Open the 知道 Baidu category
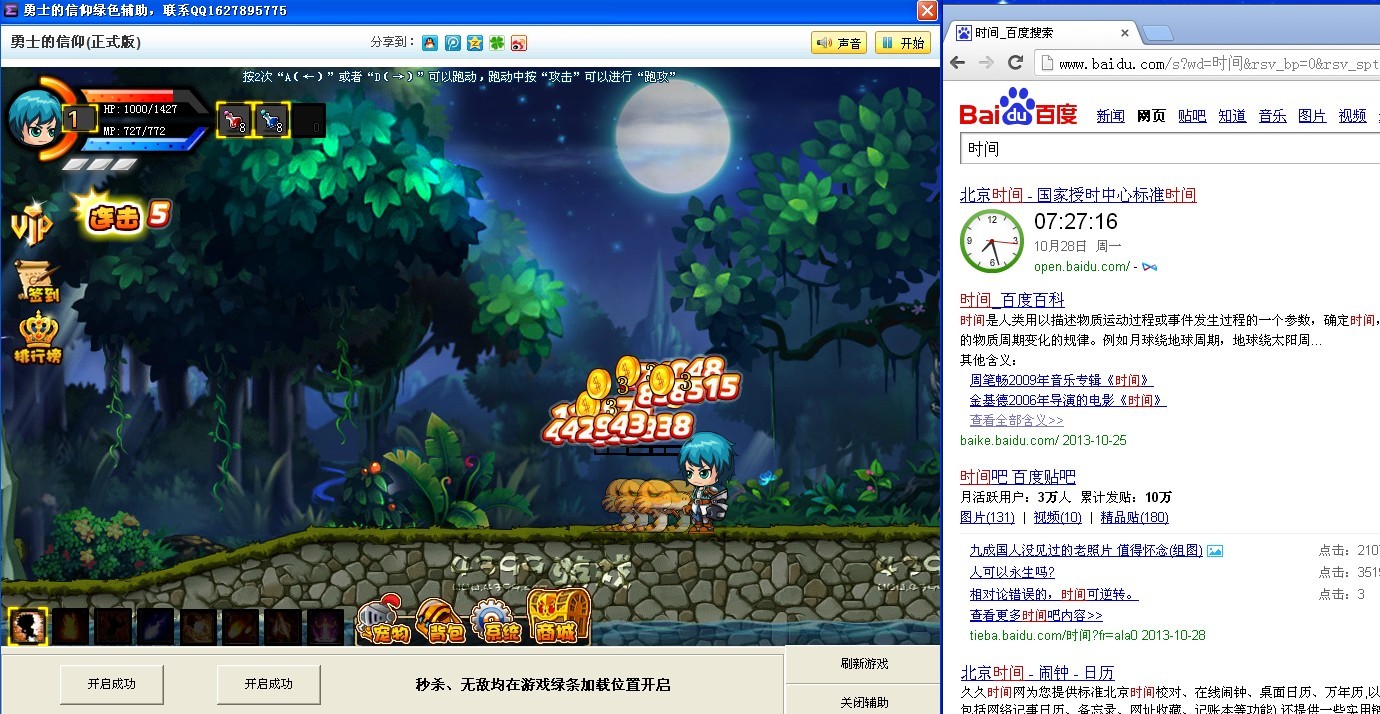 (1232, 116)
